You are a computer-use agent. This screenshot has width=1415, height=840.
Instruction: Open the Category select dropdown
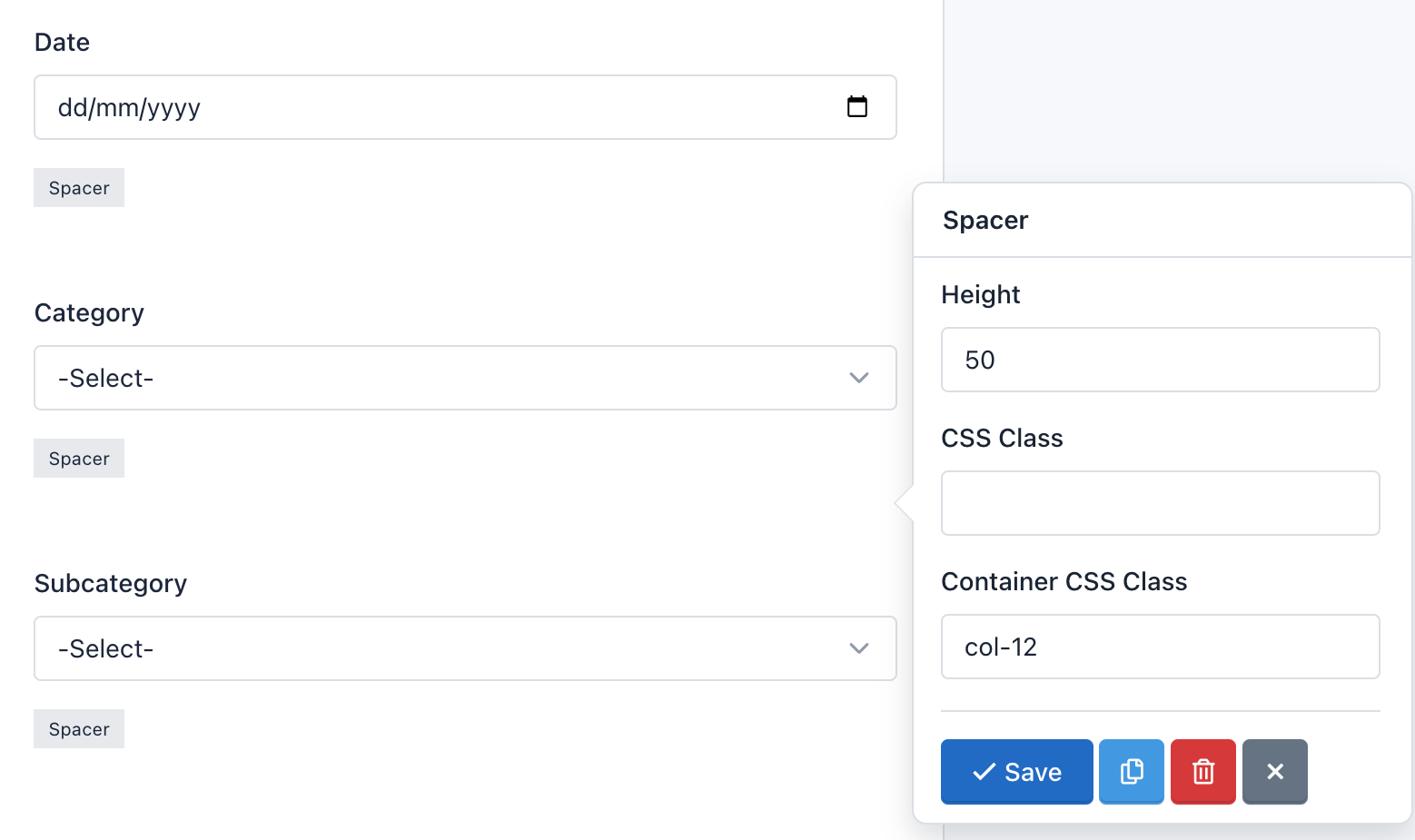coord(465,378)
